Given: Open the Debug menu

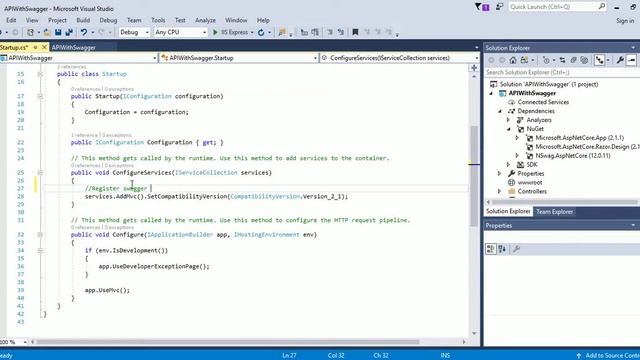Looking at the screenshot, I should click(108, 20).
